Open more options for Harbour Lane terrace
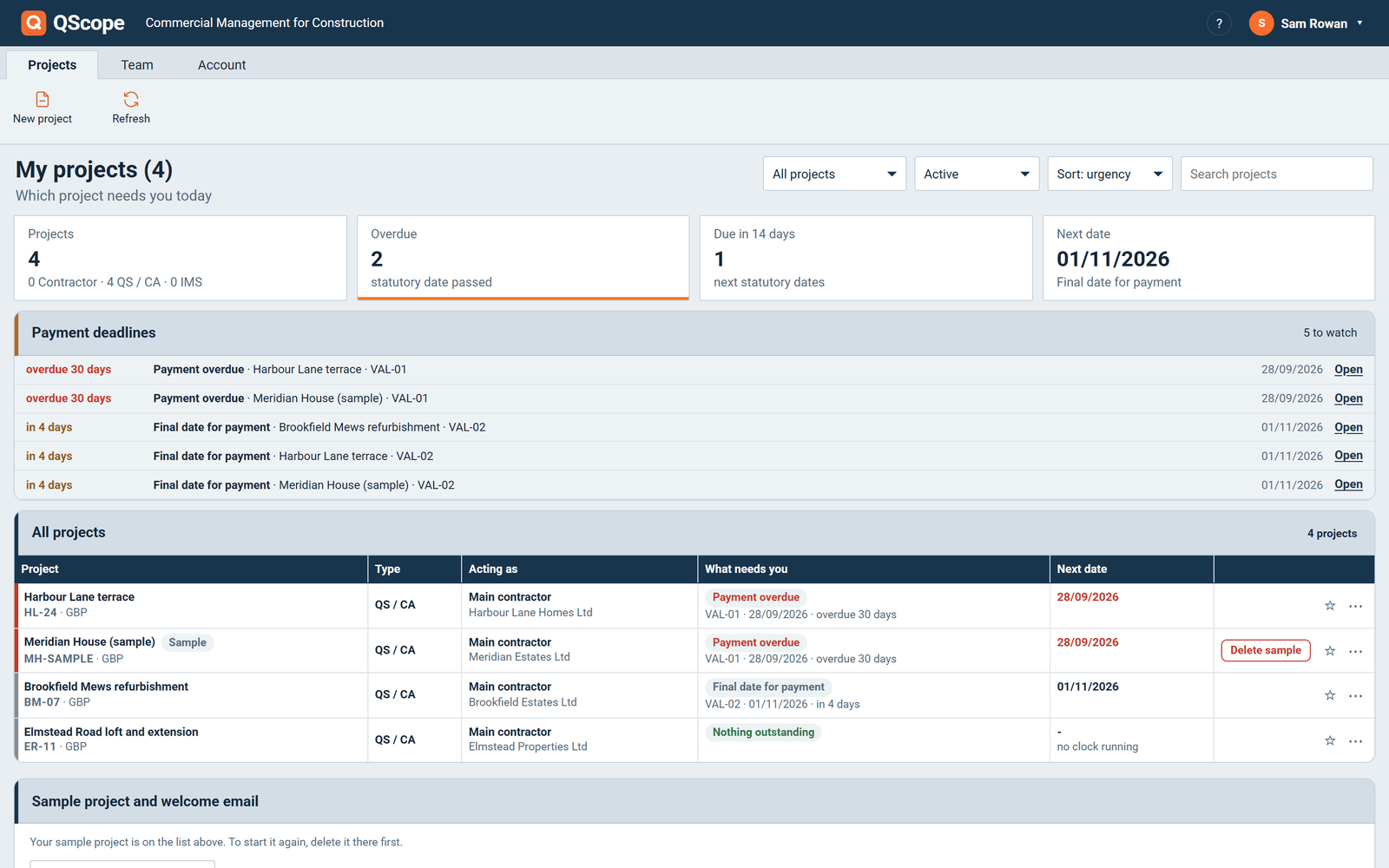This screenshot has height=868, width=1389. point(1356,606)
